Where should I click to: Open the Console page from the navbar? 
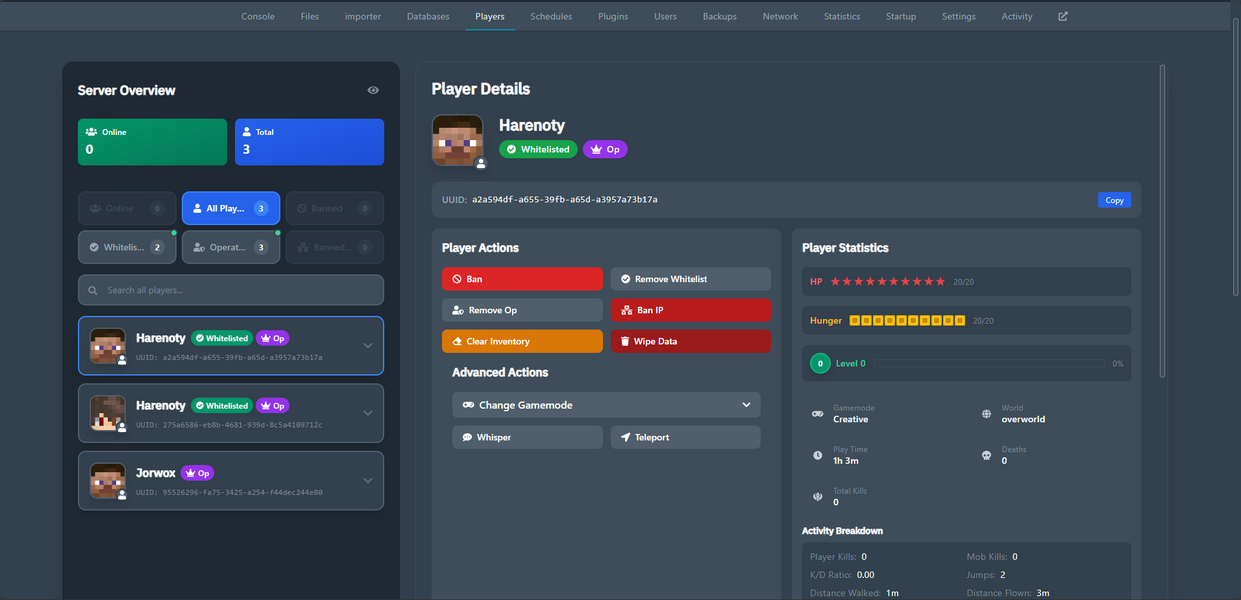point(257,16)
